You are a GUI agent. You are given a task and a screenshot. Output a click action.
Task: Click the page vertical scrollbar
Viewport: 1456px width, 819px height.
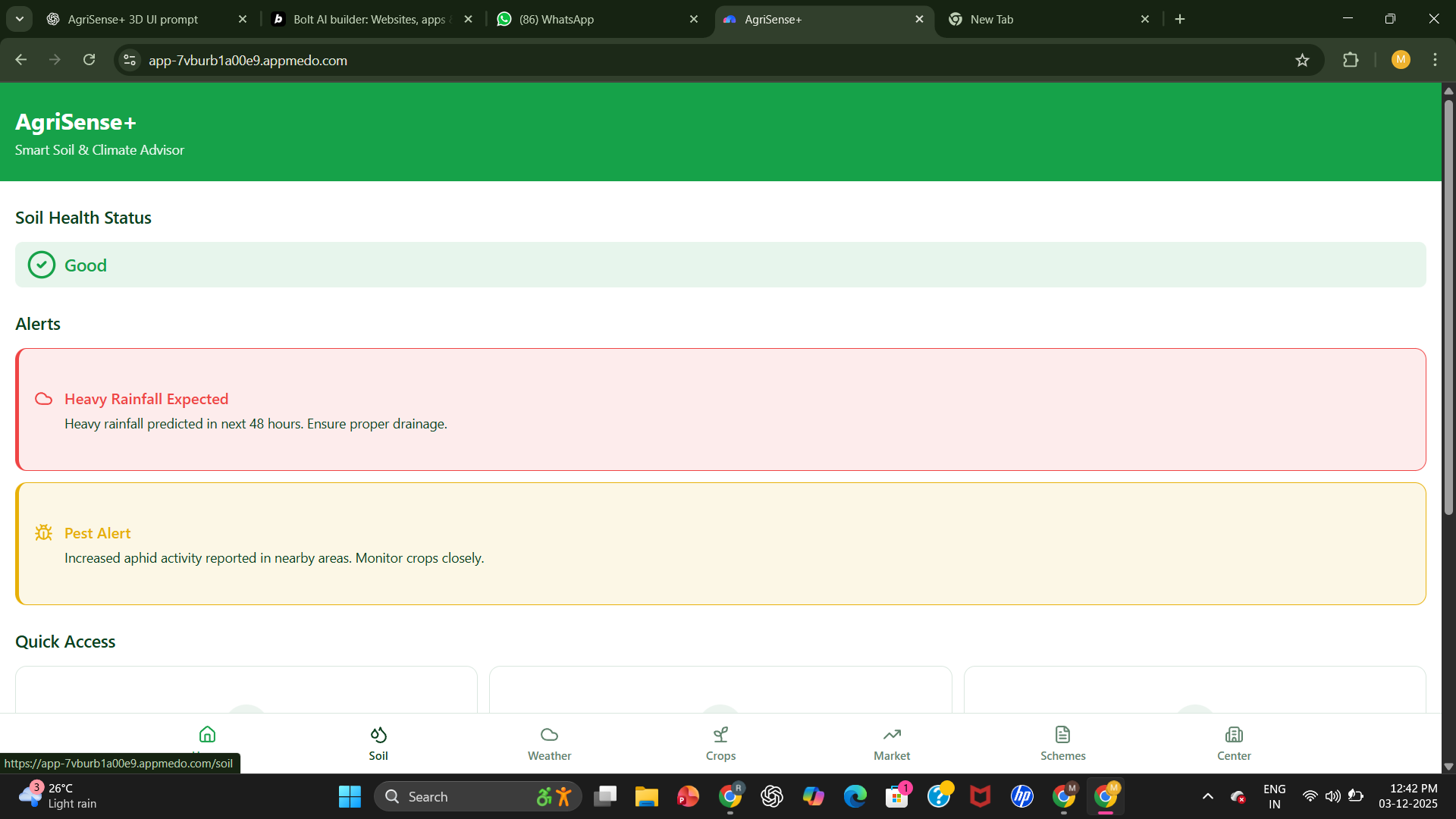tap(1448, 303)
